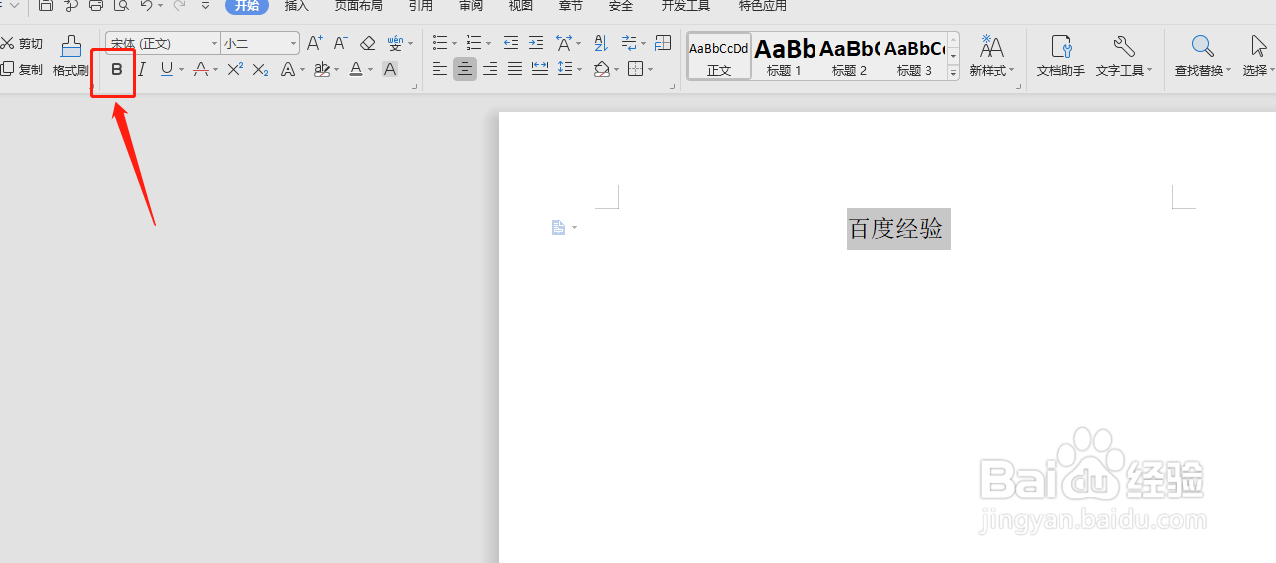Open the 视图 (View) tab
Image resolution: width=1276 pixels, height=563 pixels.
(521, 6)
